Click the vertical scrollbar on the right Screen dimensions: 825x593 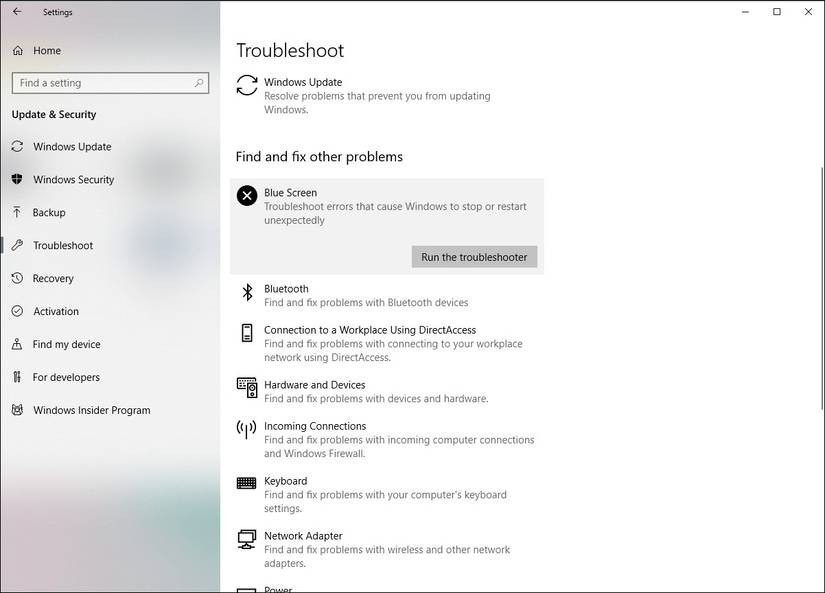pos(822,288)
